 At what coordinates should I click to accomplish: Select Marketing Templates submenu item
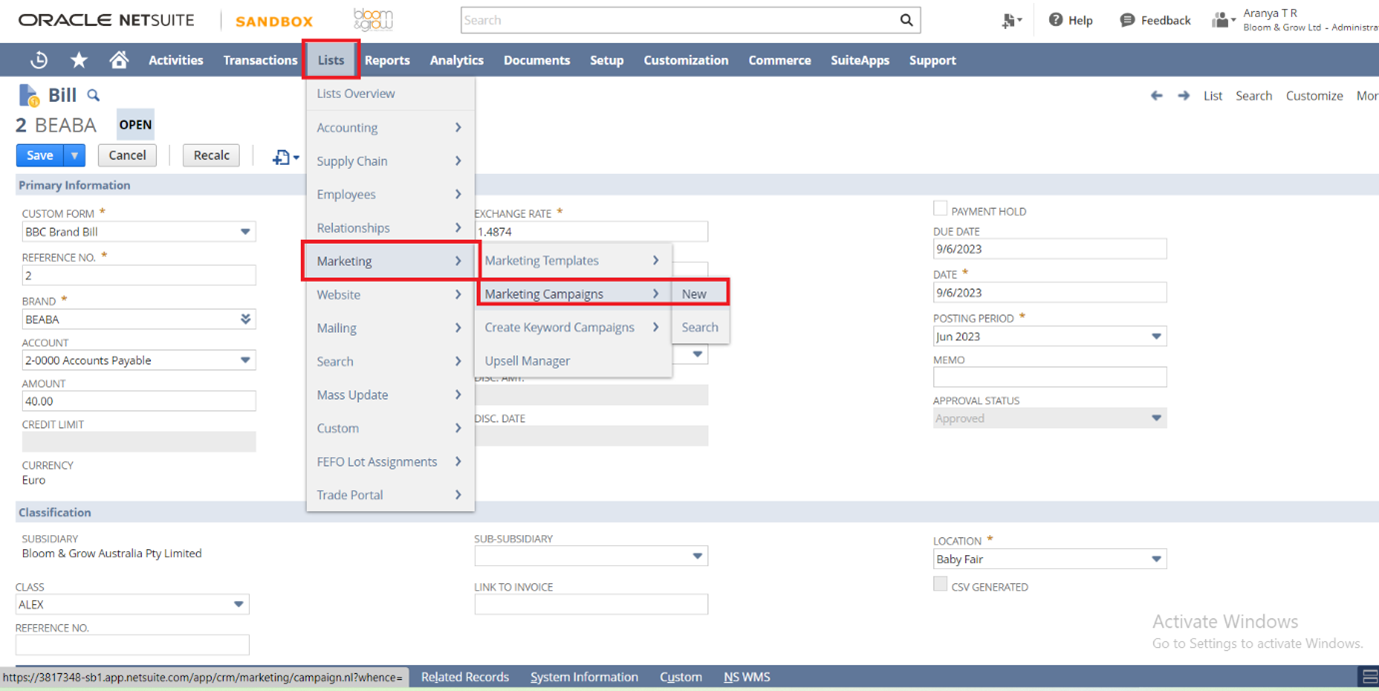click(572, 260)
